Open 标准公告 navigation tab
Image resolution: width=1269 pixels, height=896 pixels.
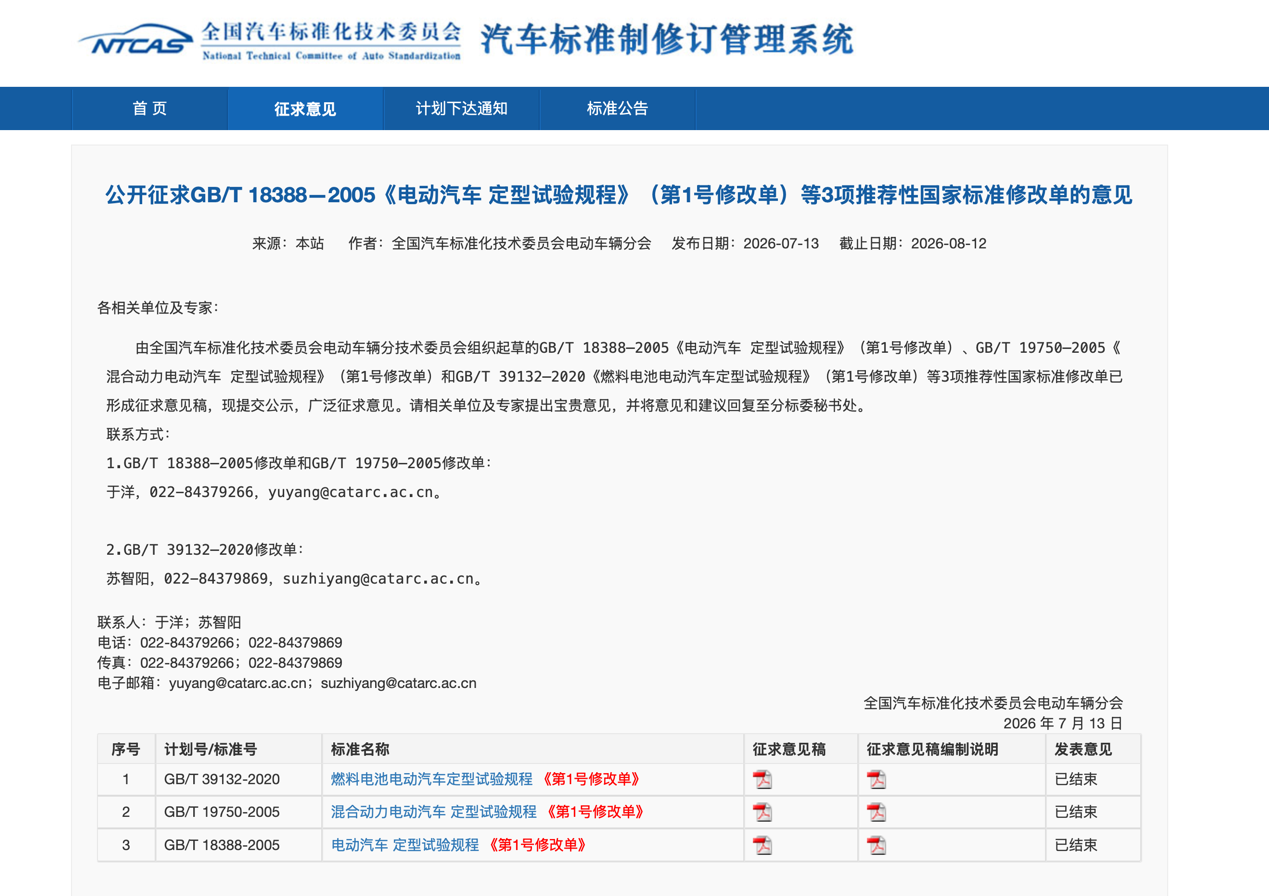pos(618,109)
